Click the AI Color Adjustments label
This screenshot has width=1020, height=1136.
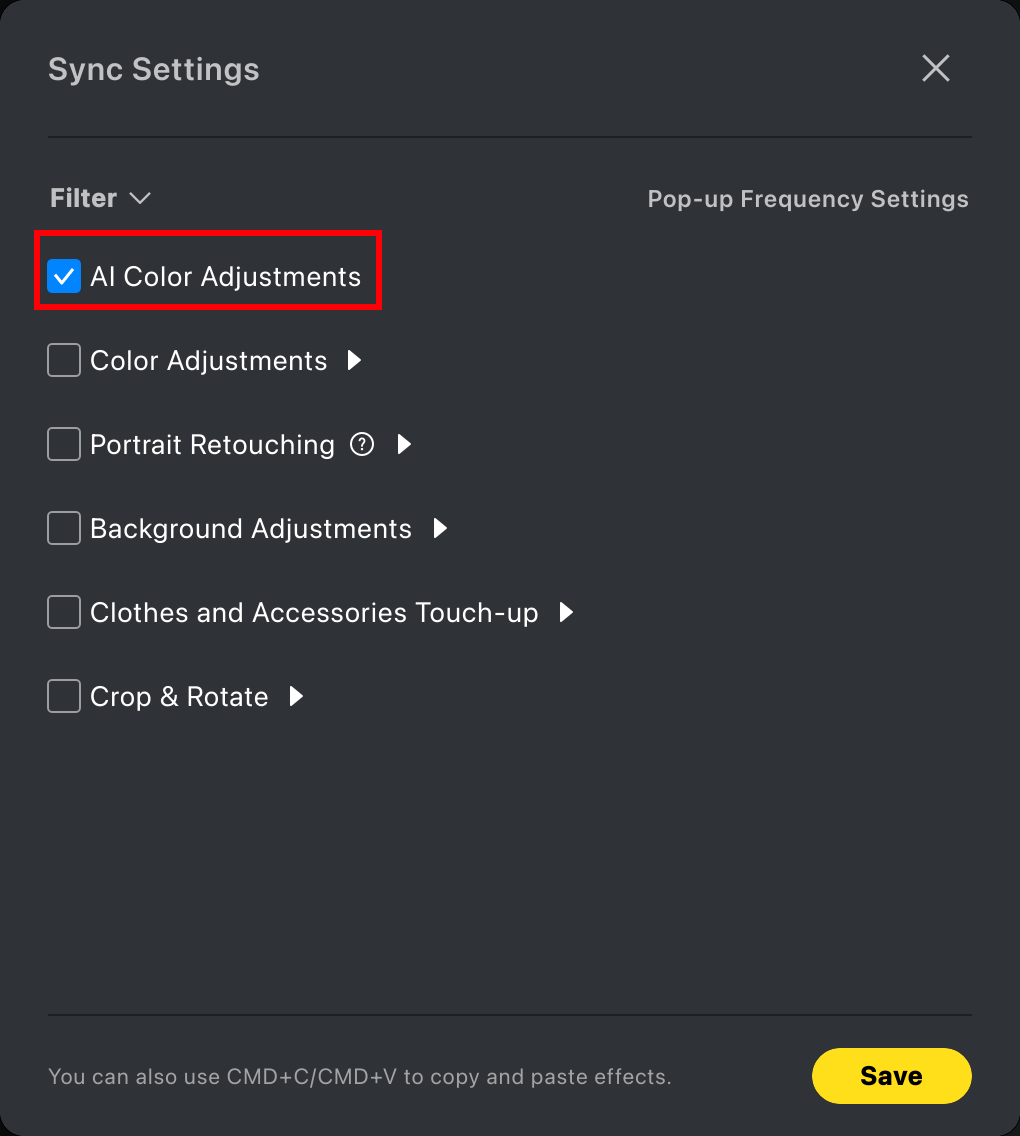pyautogui.click(x=225, y=277)
